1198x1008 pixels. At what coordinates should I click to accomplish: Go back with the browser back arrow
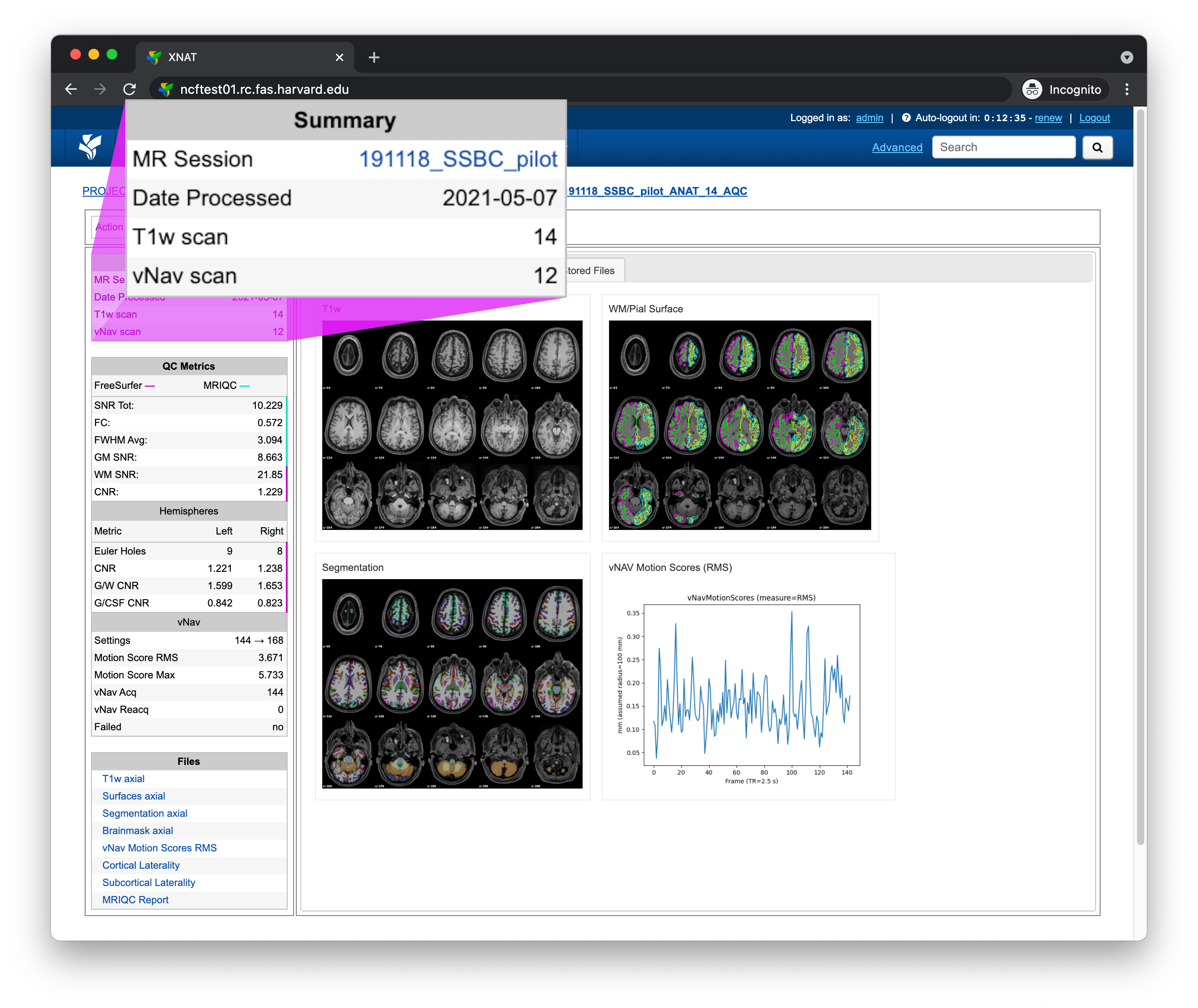(71, 89)
